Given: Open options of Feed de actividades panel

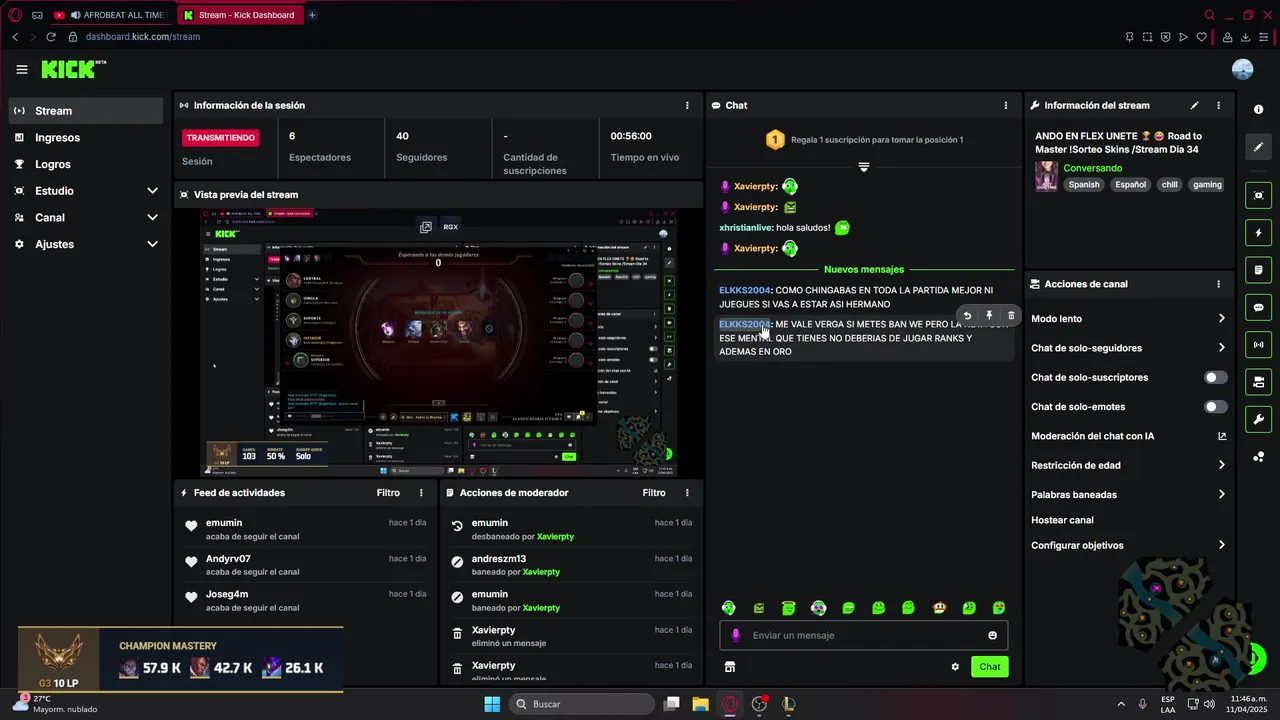Looking at the screenshot, I should 421,493.
